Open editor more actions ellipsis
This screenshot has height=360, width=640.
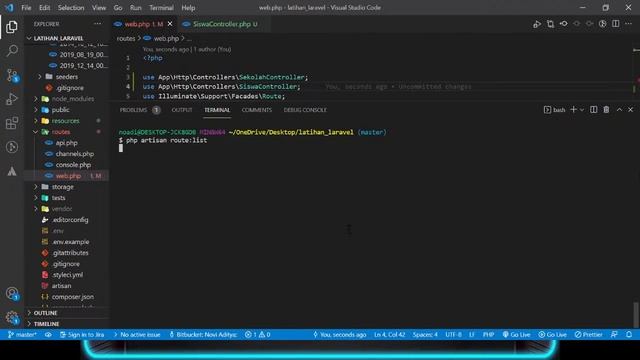pyautogui.click(x=629, y=24)
